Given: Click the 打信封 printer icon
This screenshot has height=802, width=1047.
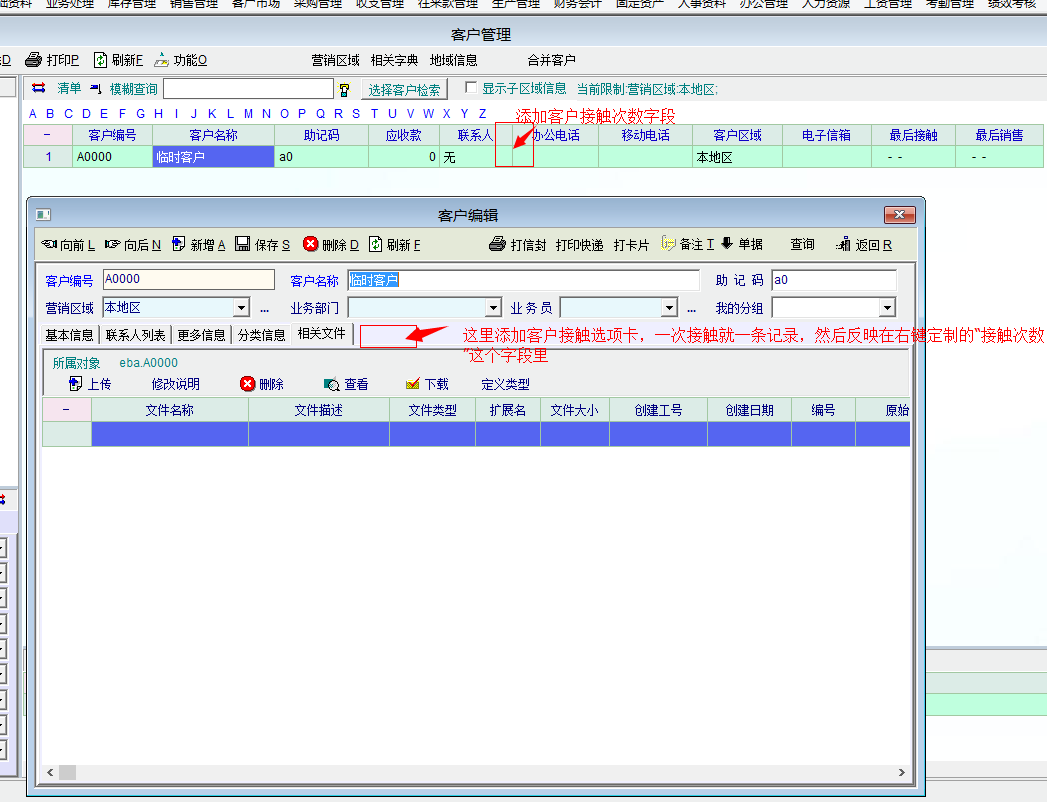Looking at the screenshot, I should (x=498, y=244).
